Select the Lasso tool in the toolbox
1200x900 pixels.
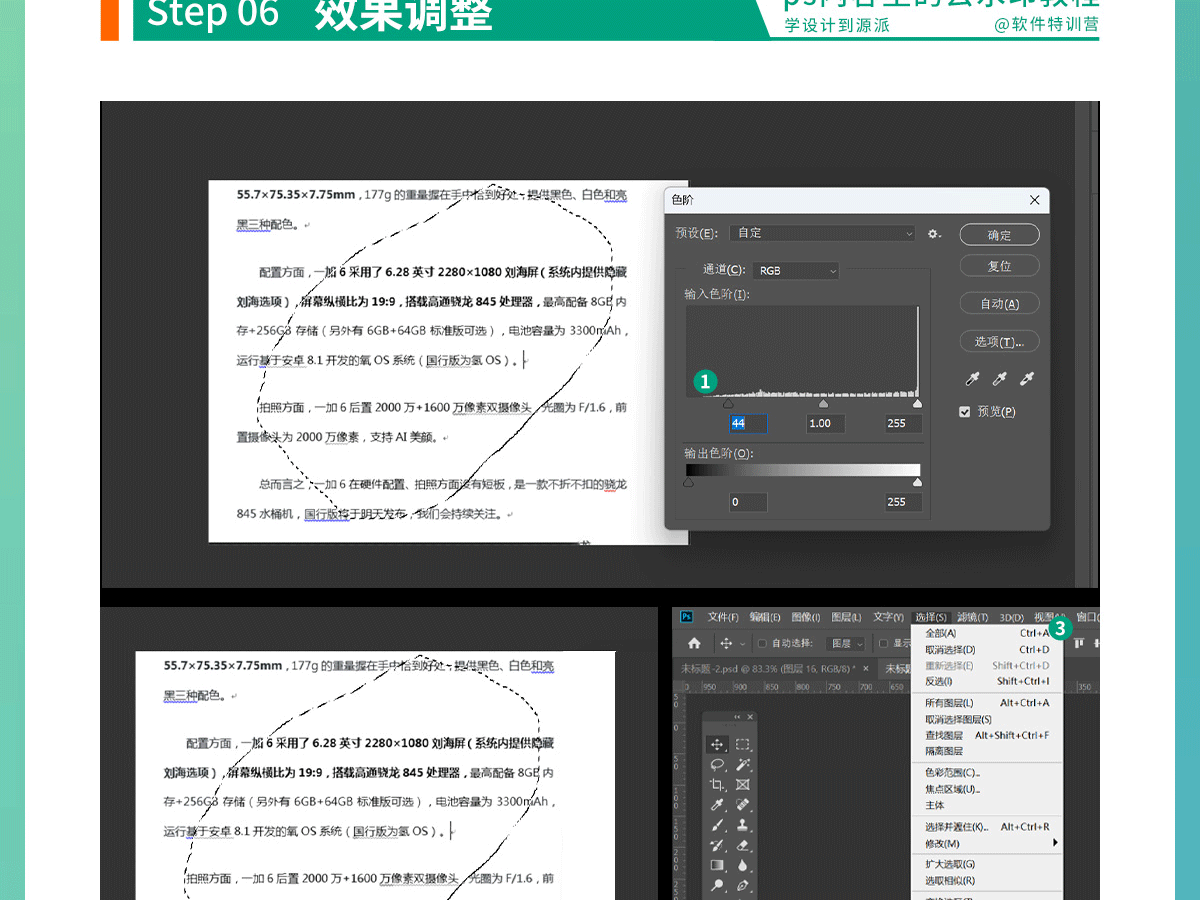(x=717, y=765)
